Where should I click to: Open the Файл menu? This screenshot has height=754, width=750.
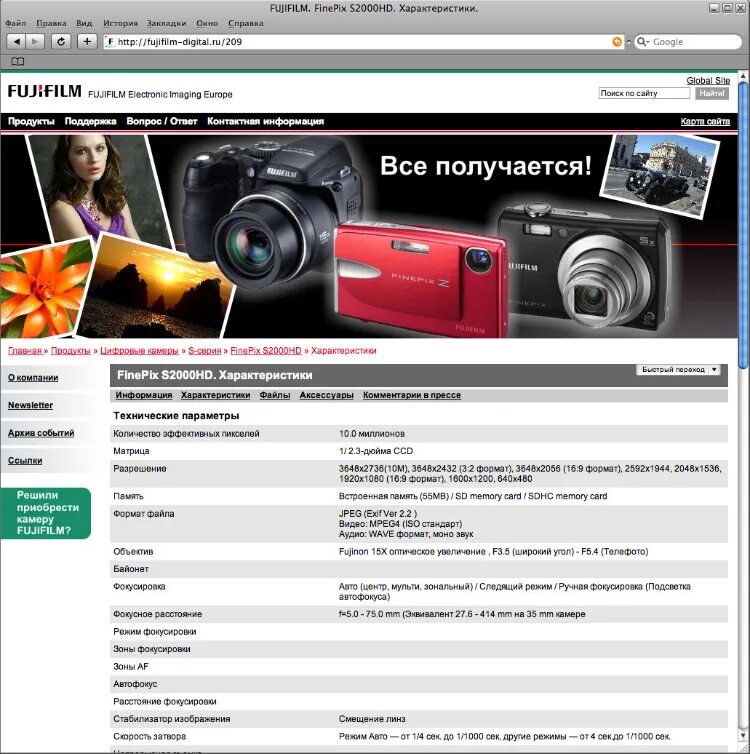pos(15,23)
